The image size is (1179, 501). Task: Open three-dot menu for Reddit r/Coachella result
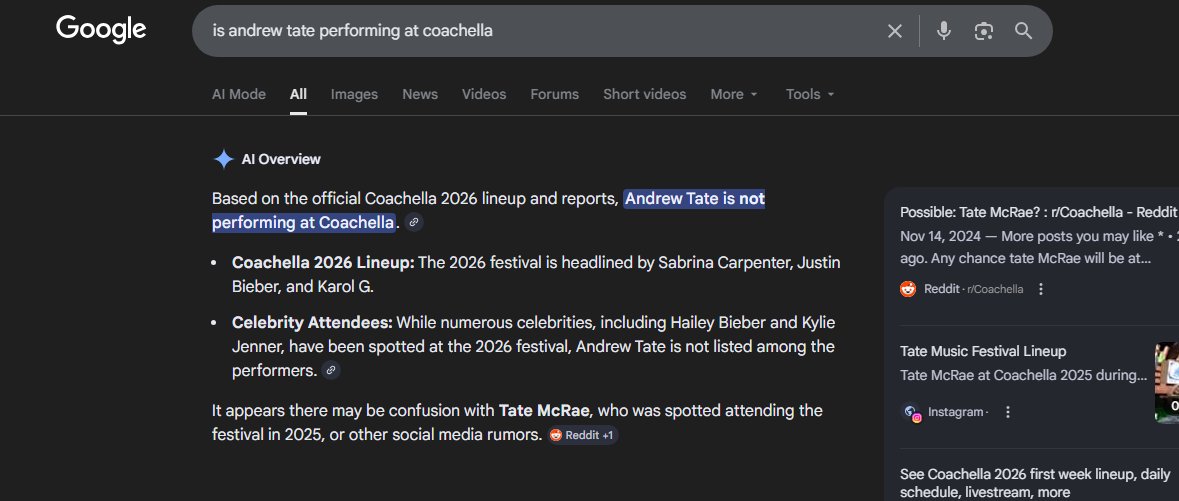tap(1041, 289)
